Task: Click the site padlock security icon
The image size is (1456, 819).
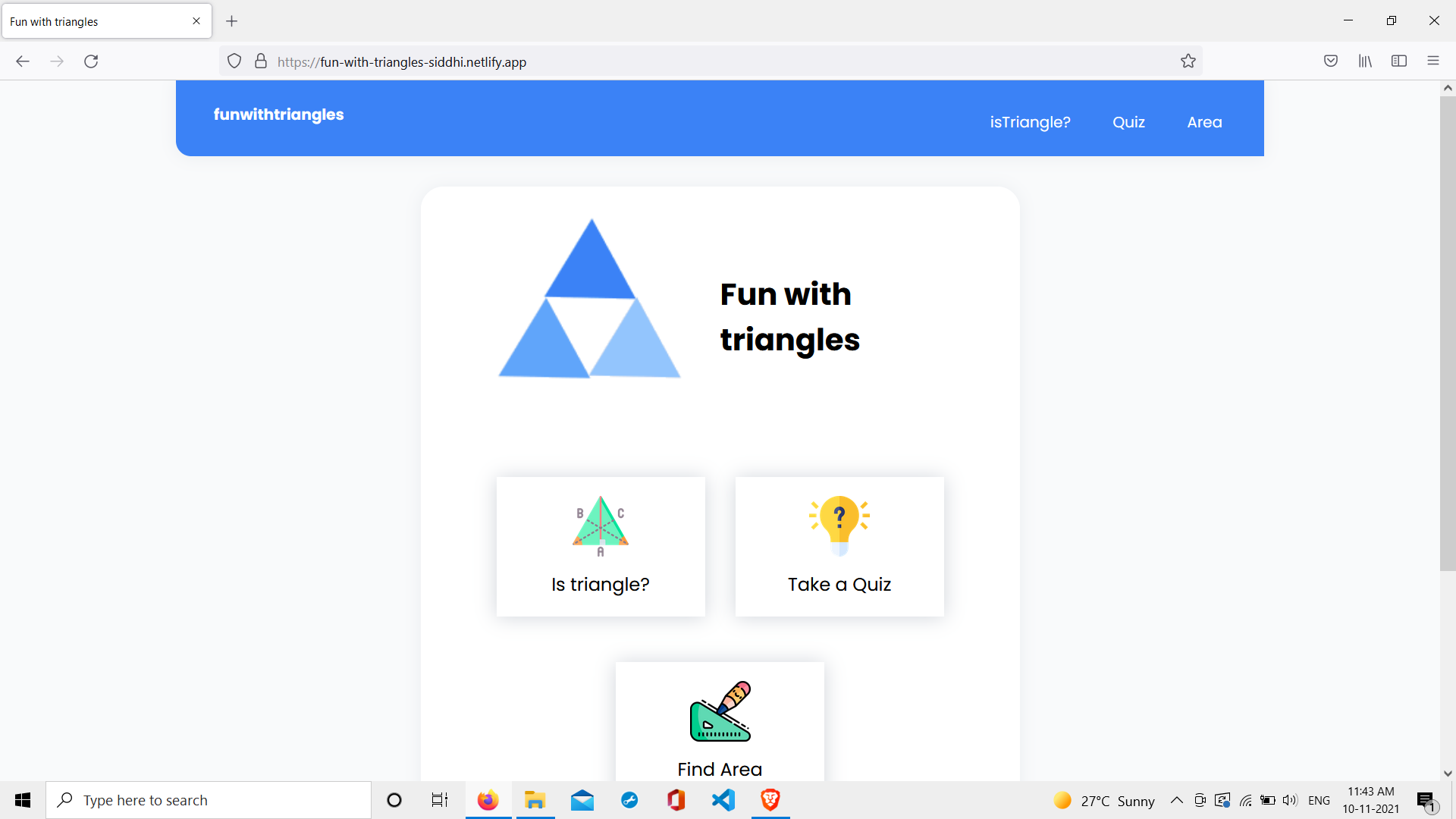Action: tap(261, 61)
